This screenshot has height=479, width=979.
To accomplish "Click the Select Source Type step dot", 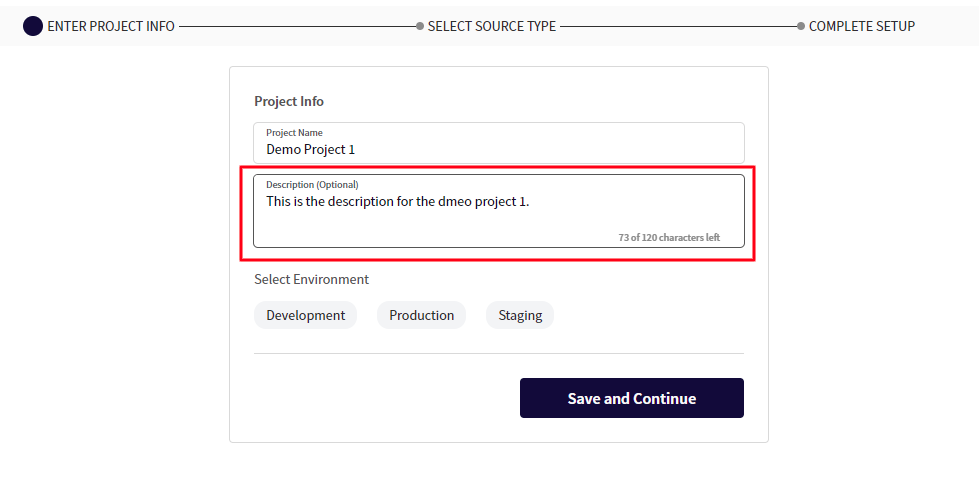I will pos(420,26).
